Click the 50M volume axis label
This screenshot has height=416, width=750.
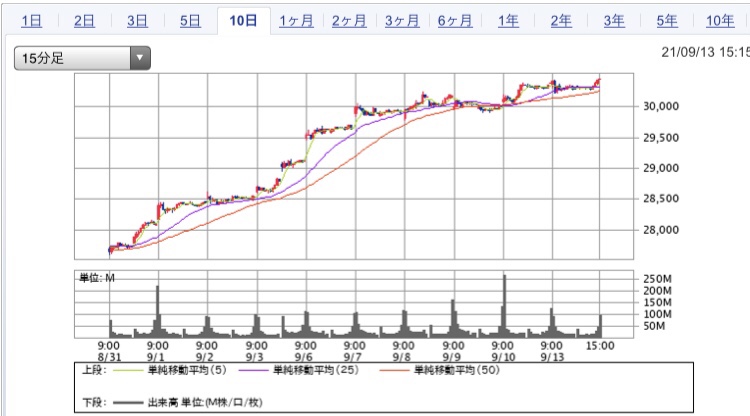tap(654, 326)
